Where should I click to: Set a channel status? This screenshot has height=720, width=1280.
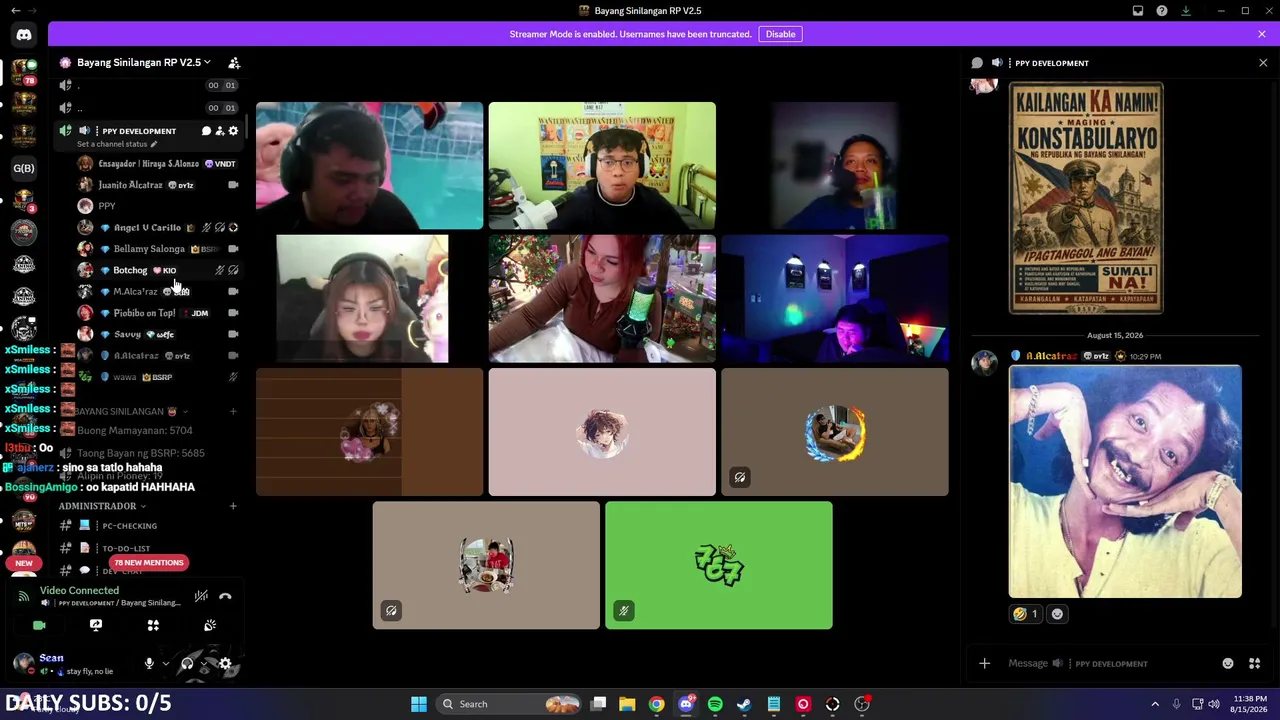117,144
